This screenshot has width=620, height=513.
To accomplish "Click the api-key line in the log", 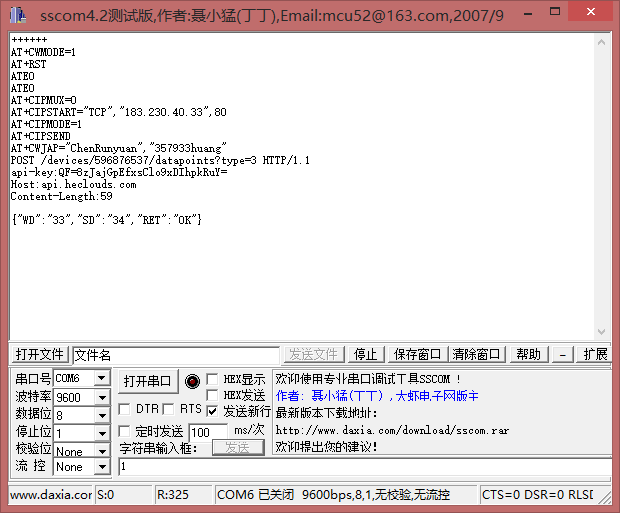I will pyautogui.click(x=119, y=172).
